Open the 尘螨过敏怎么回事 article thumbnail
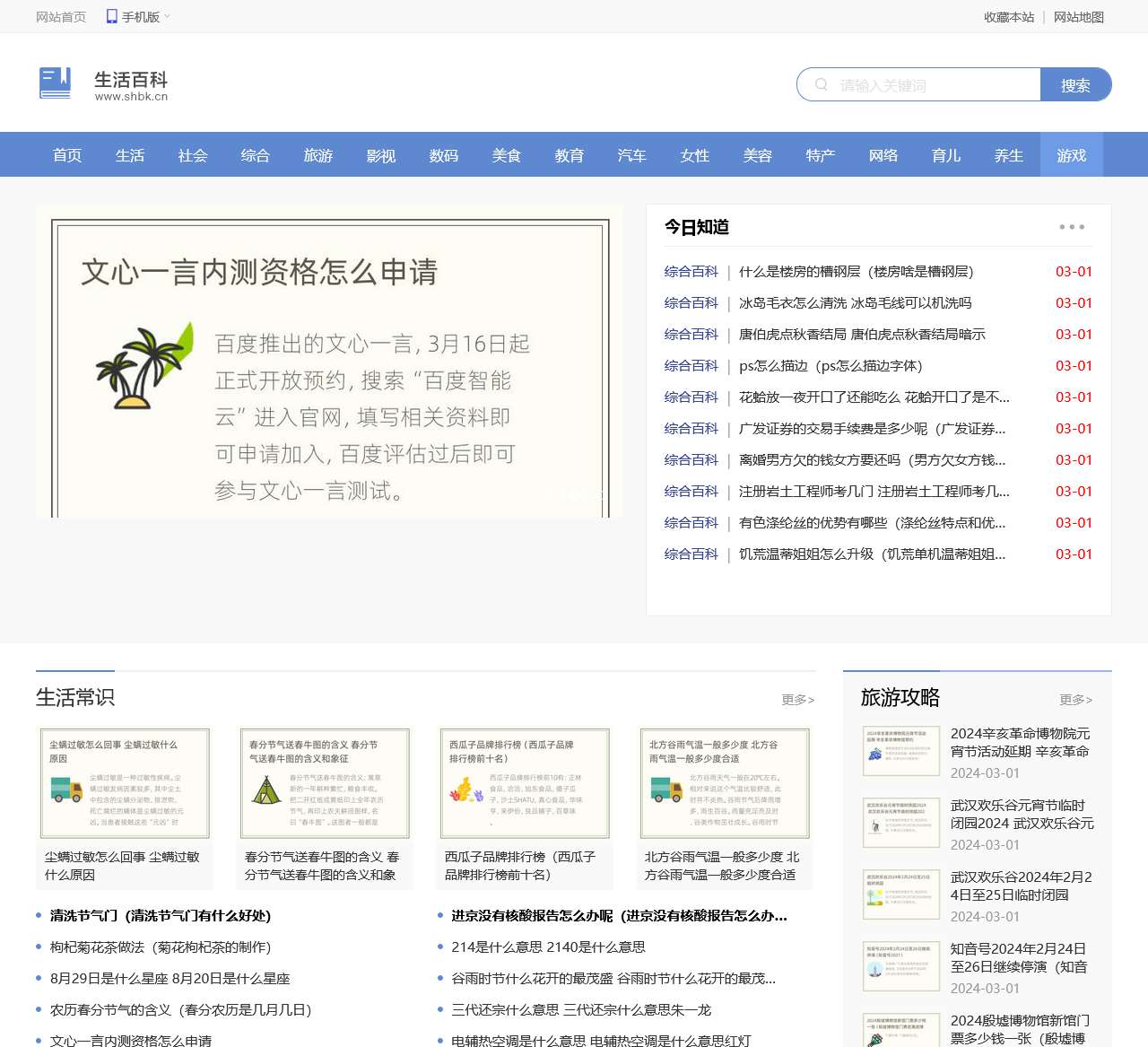The image size is (1148, 1047). (x=124, y=783)
